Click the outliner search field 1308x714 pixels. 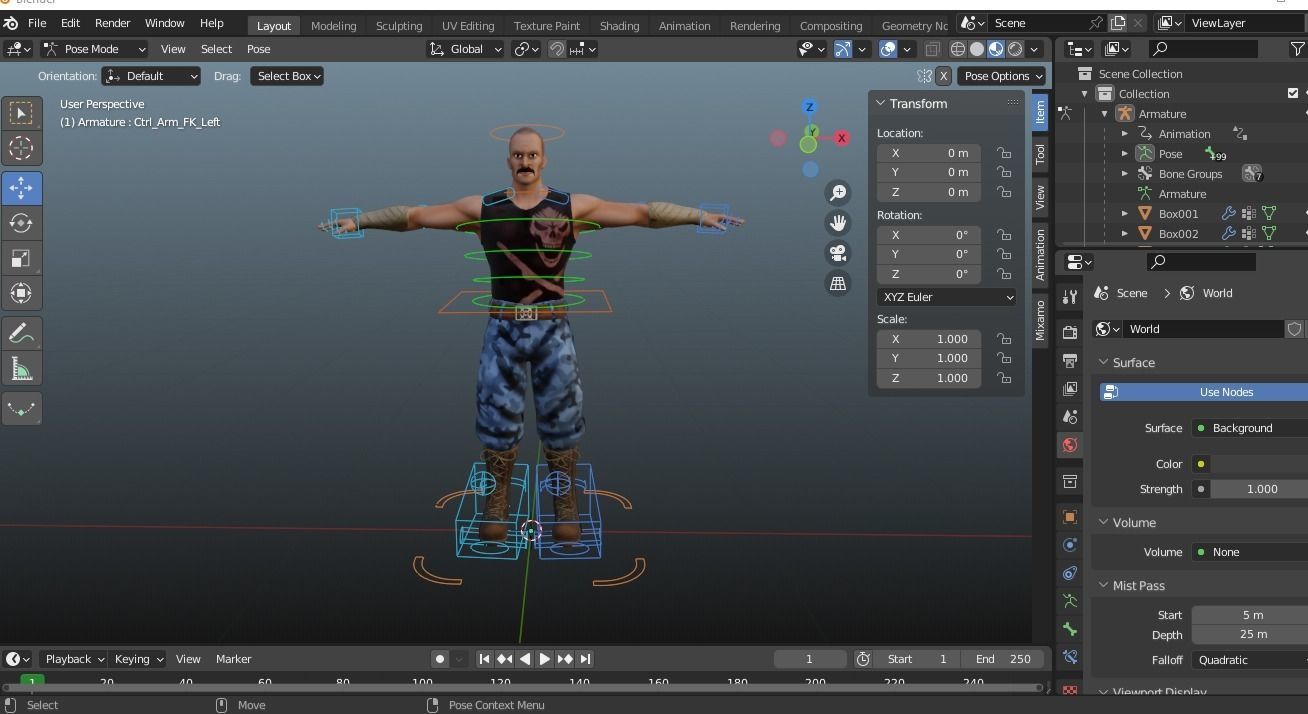[1204, 48]
